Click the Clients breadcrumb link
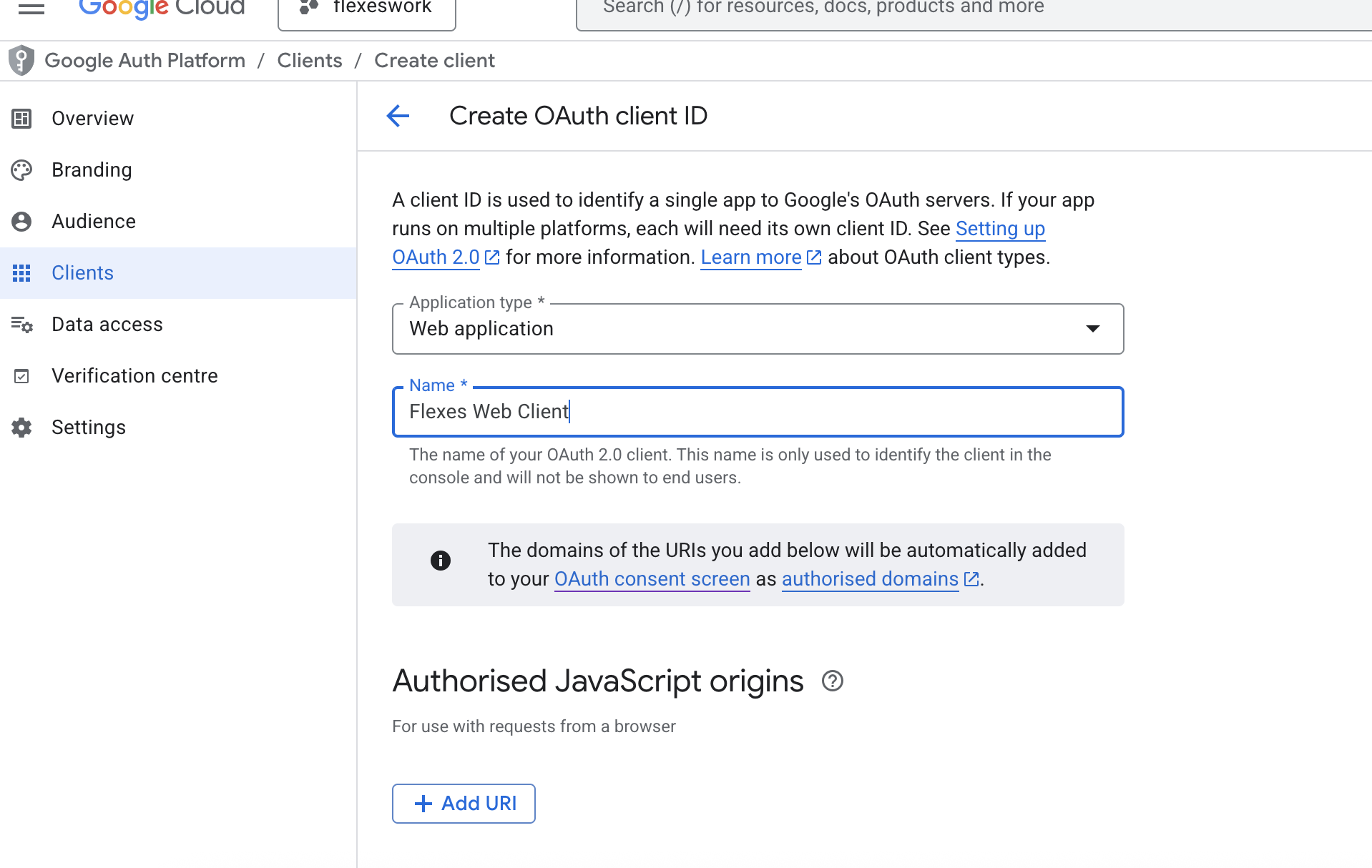Viewport: 1372px width, 868px height. pyautogui.click(x=309, y=61)
